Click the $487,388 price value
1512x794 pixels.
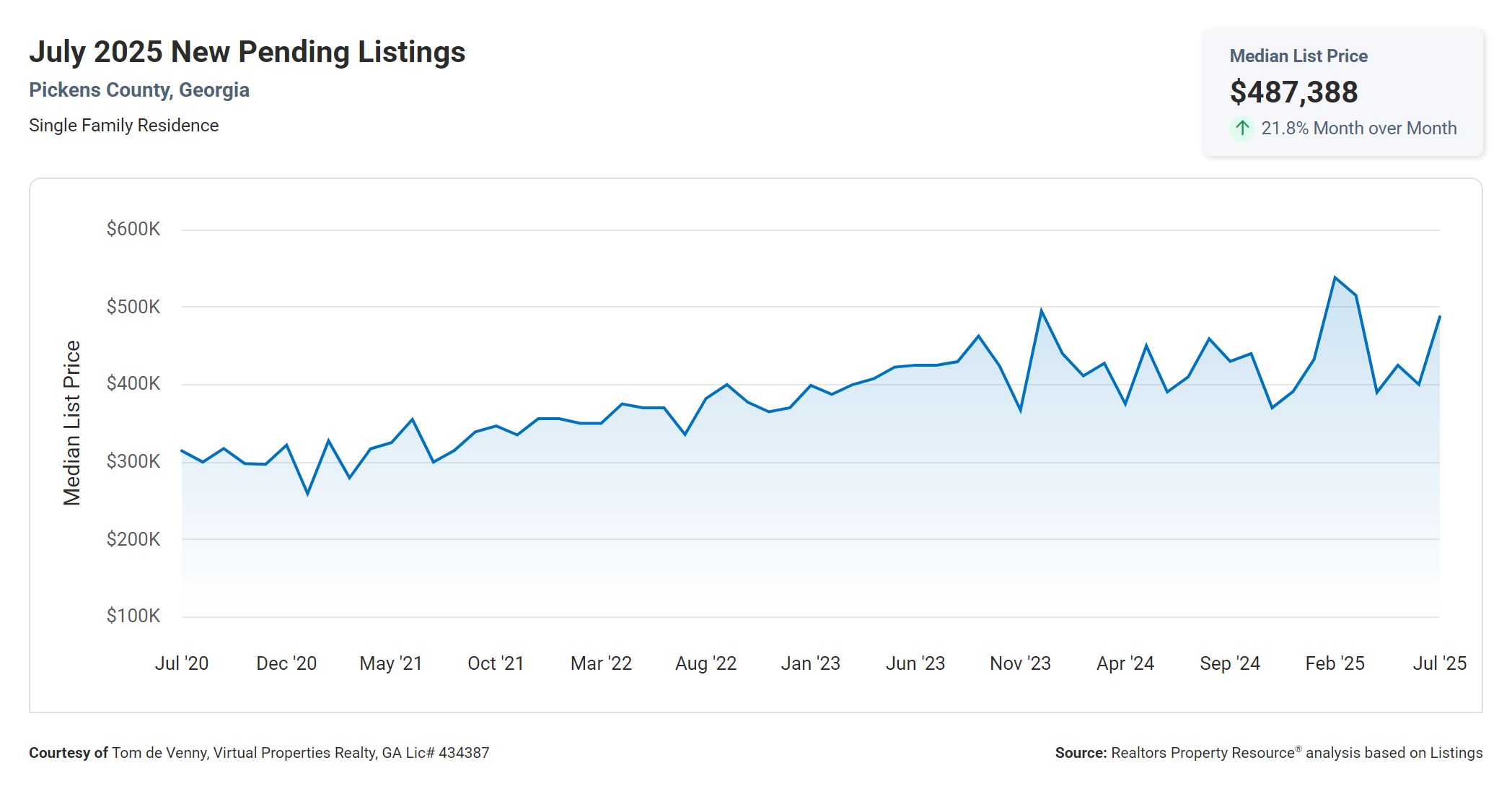[x=1293, y=92]
